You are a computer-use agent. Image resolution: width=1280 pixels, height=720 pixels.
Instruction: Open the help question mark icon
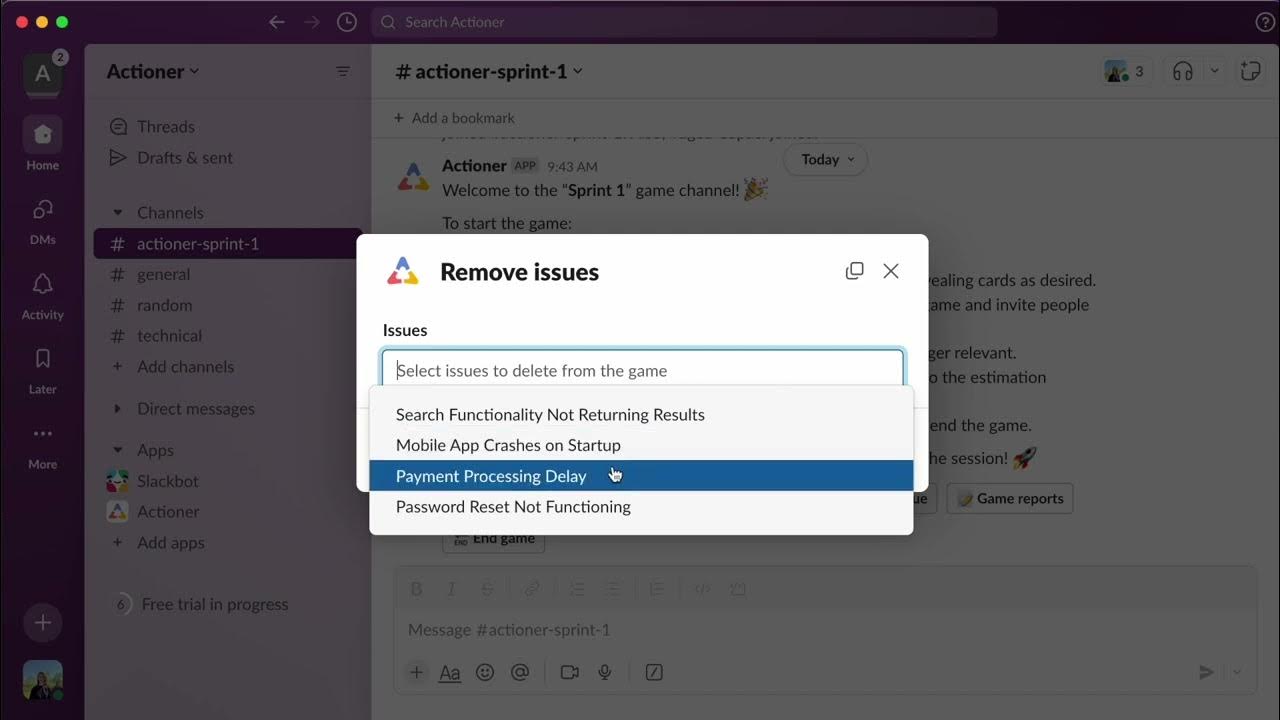1264,22
